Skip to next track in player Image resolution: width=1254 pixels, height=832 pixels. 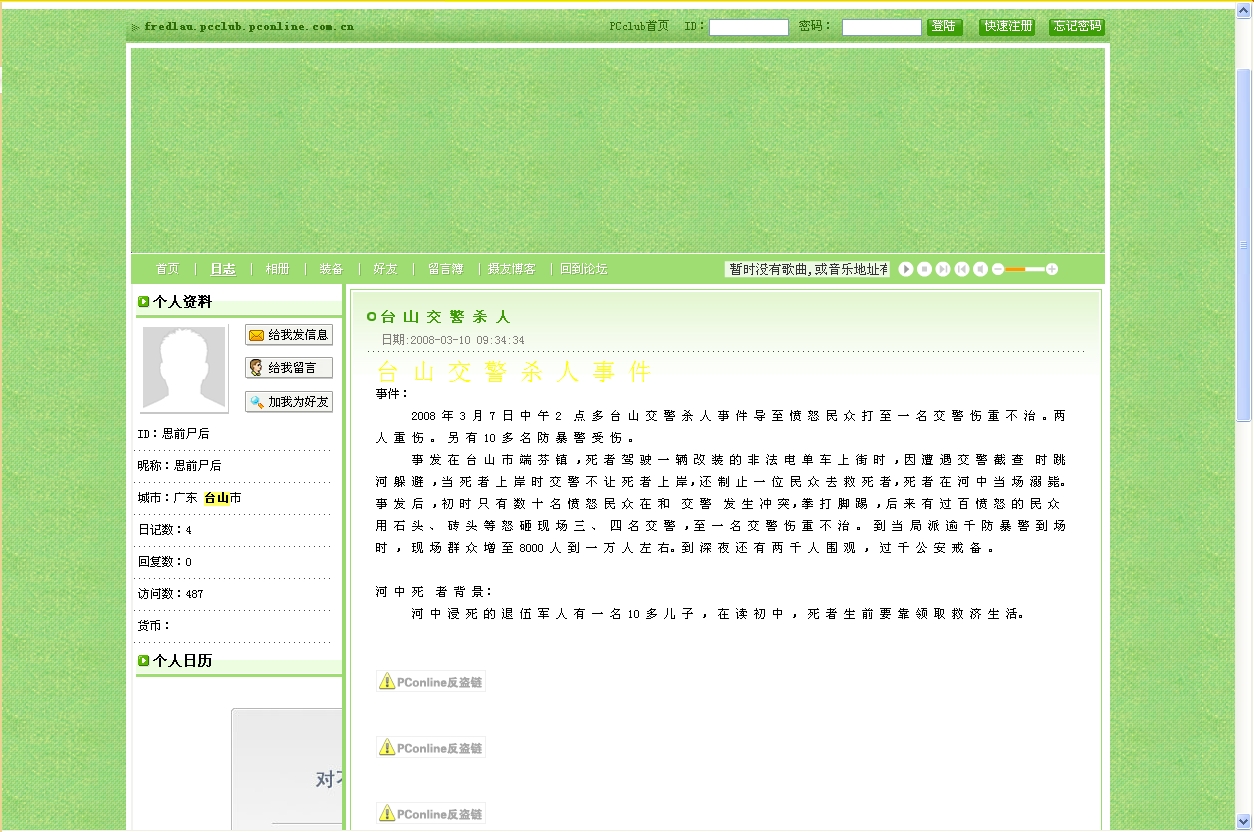[x=943, y=269]
